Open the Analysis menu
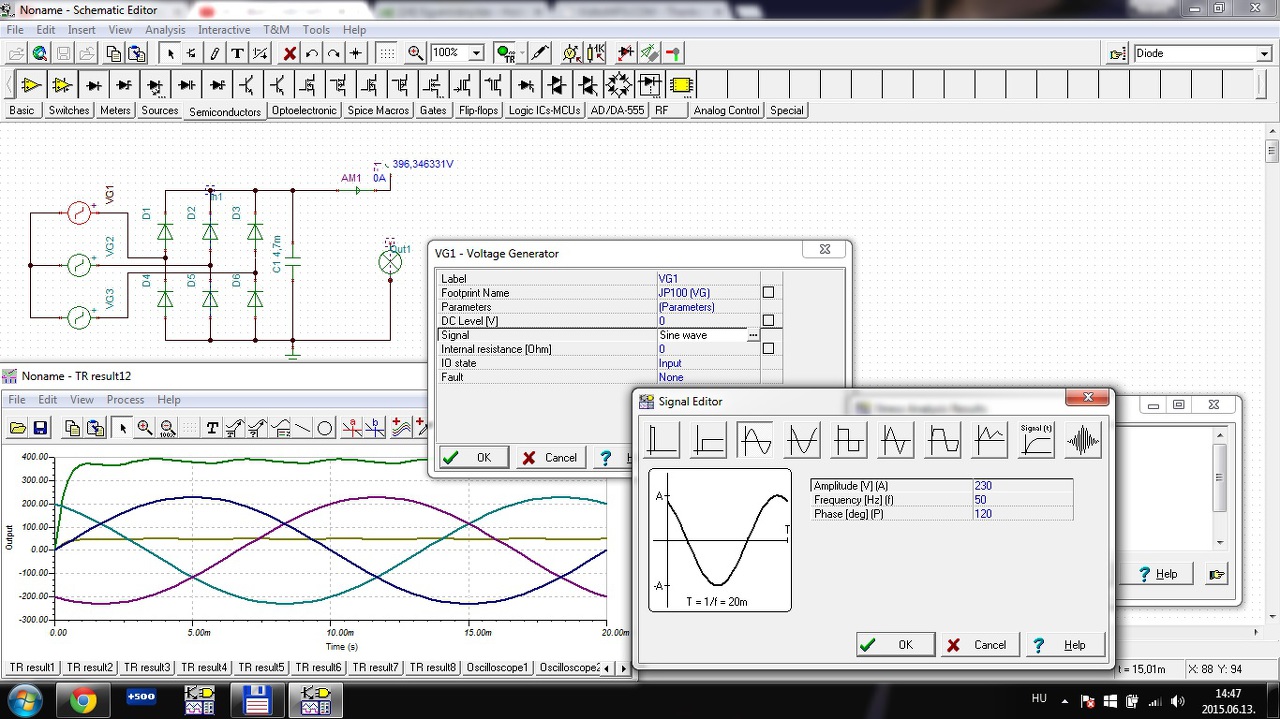The width and height of the screenshot is (1280, 719). tap(165, 30)
